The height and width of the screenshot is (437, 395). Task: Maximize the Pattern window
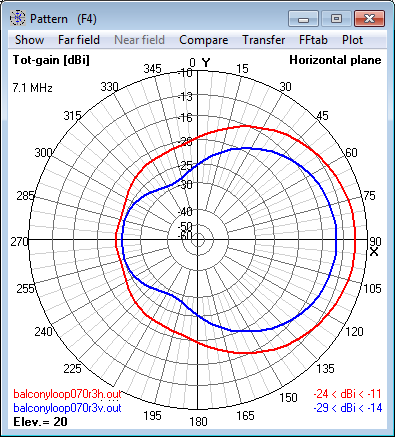[x=336, y=18]
